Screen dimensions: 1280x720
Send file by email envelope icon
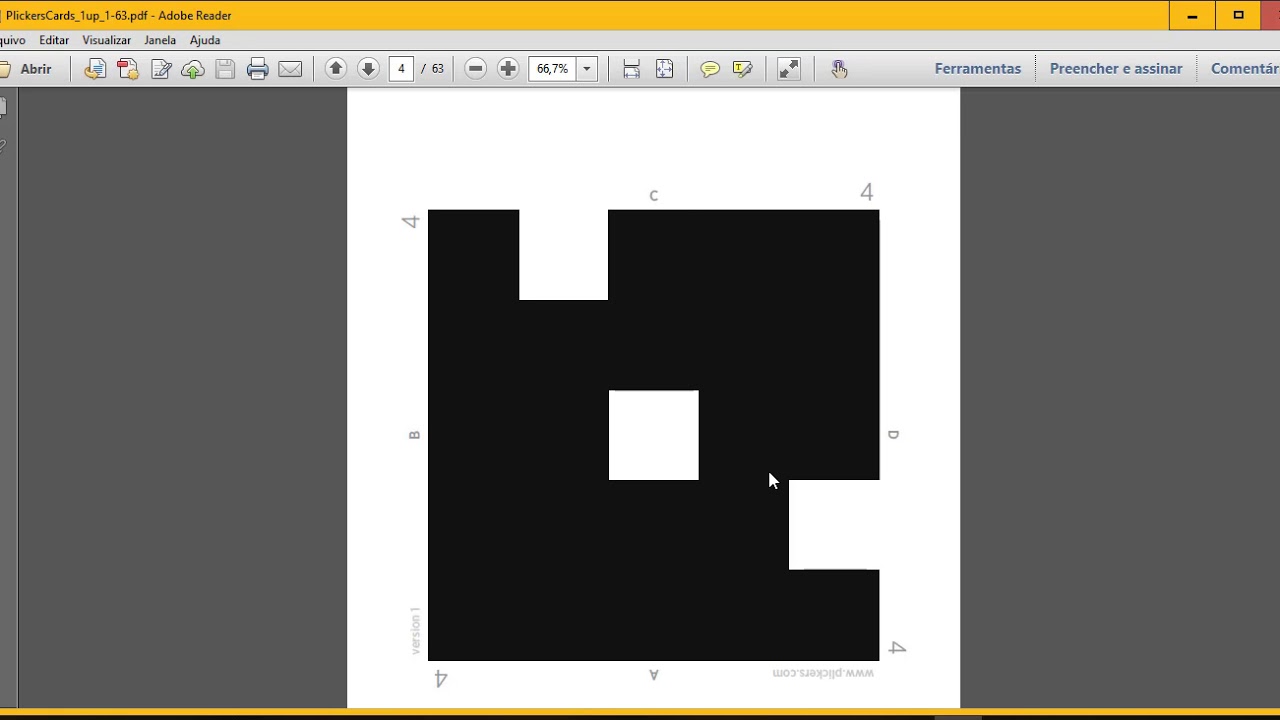point(290,69)
